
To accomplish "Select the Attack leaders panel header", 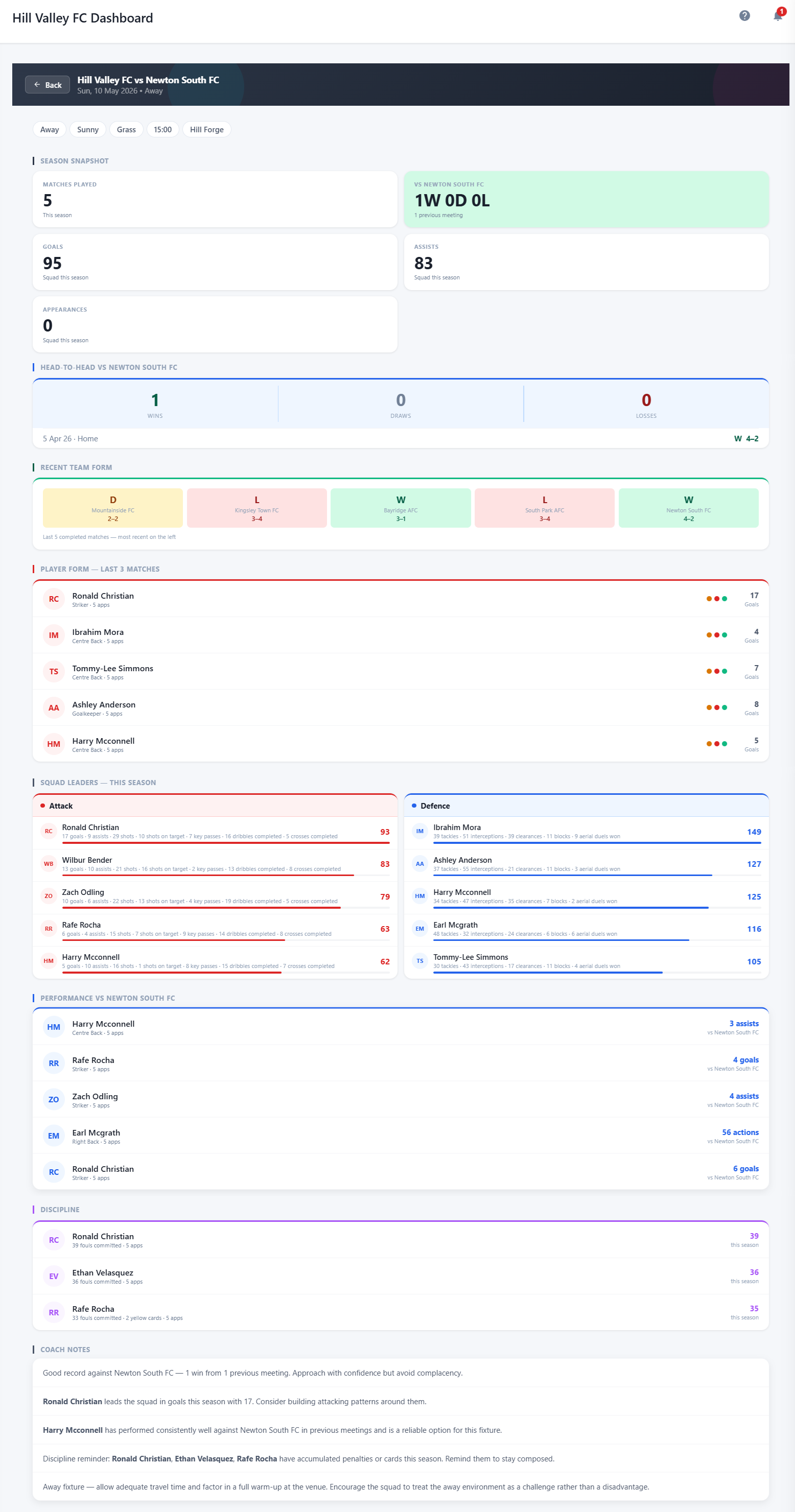I will click(215, 806).
